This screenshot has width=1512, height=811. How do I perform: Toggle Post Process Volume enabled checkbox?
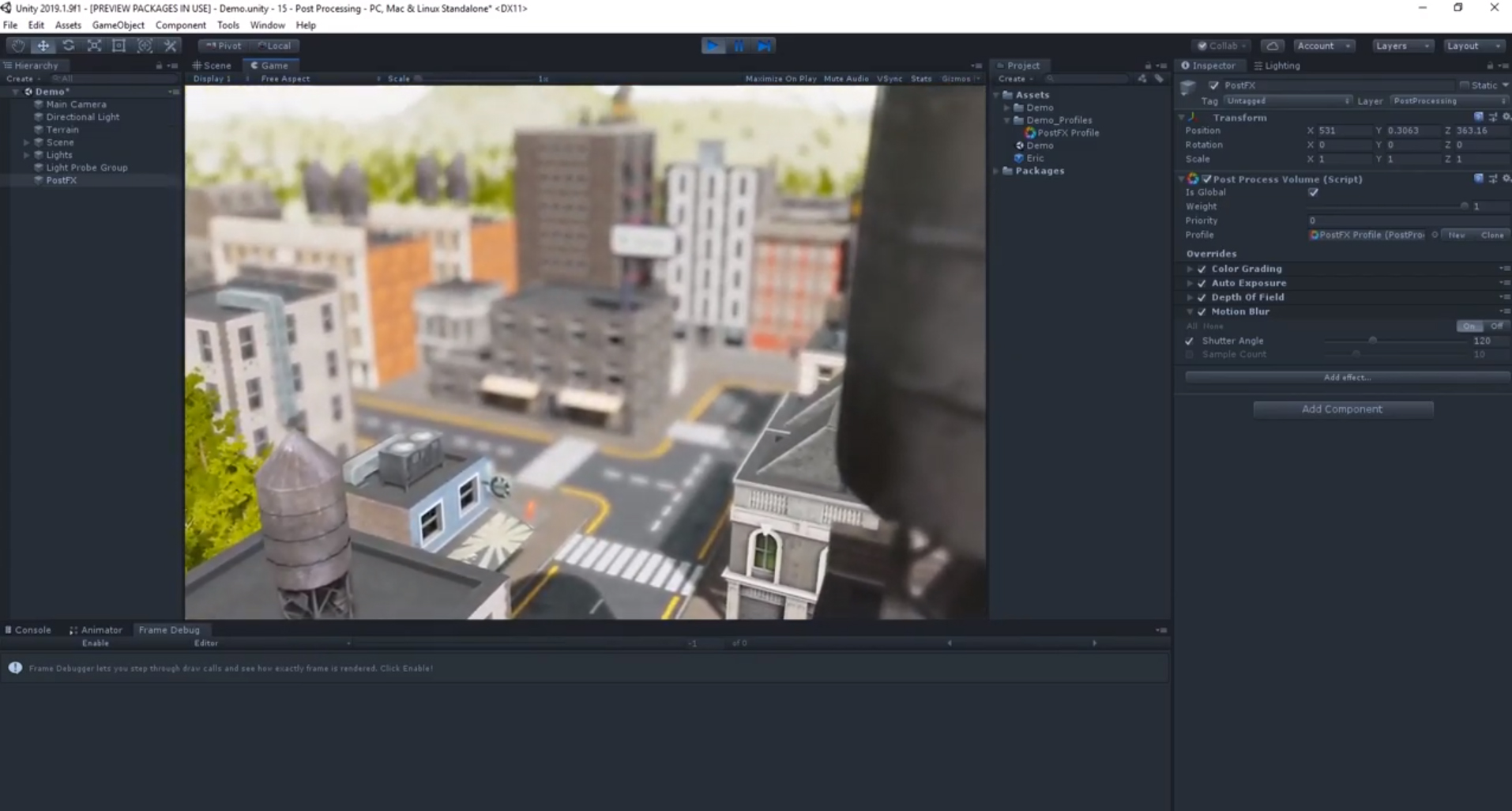pyautogui.click(x=1206, y=179)
